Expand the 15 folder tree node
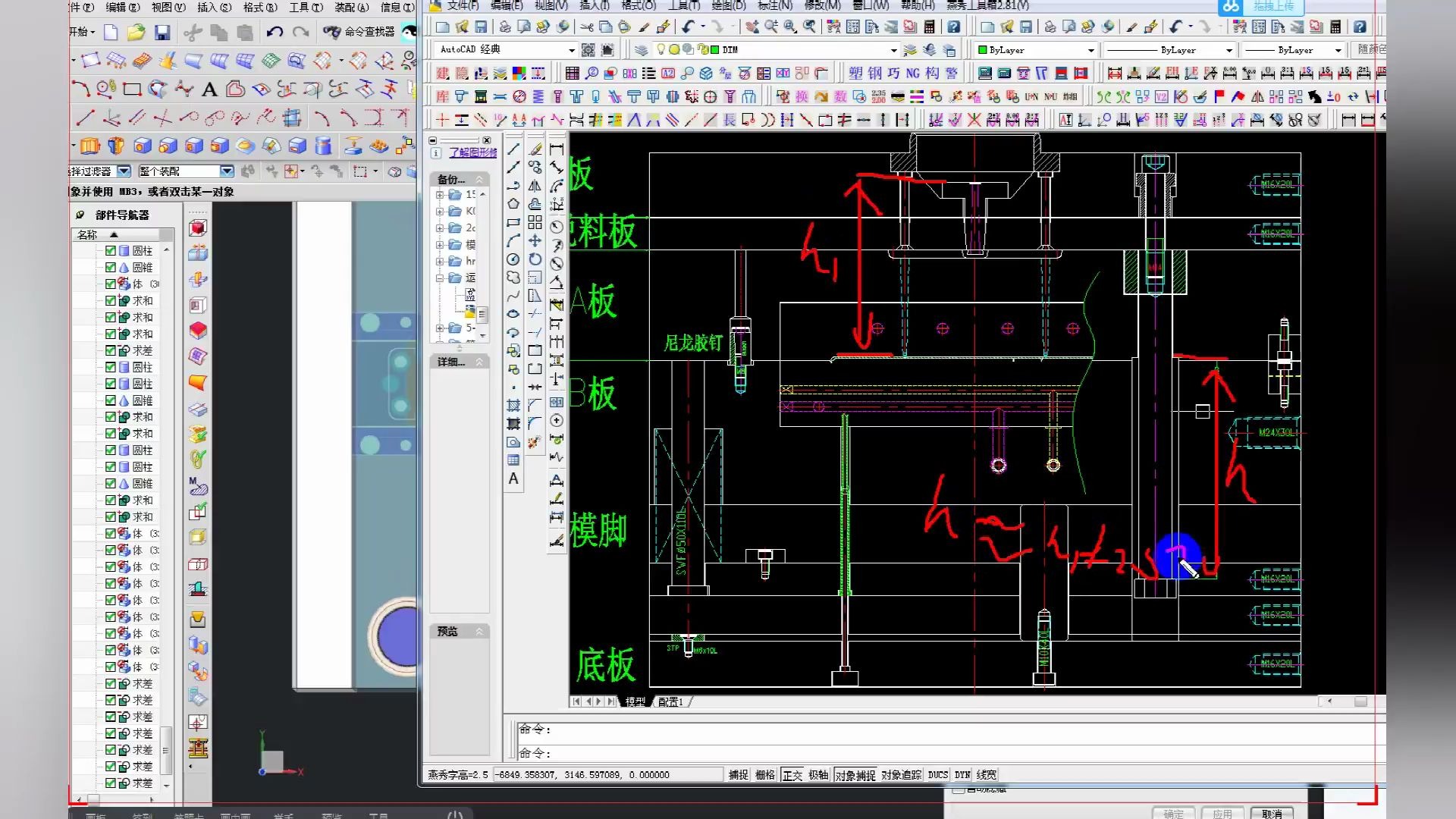 440,195
